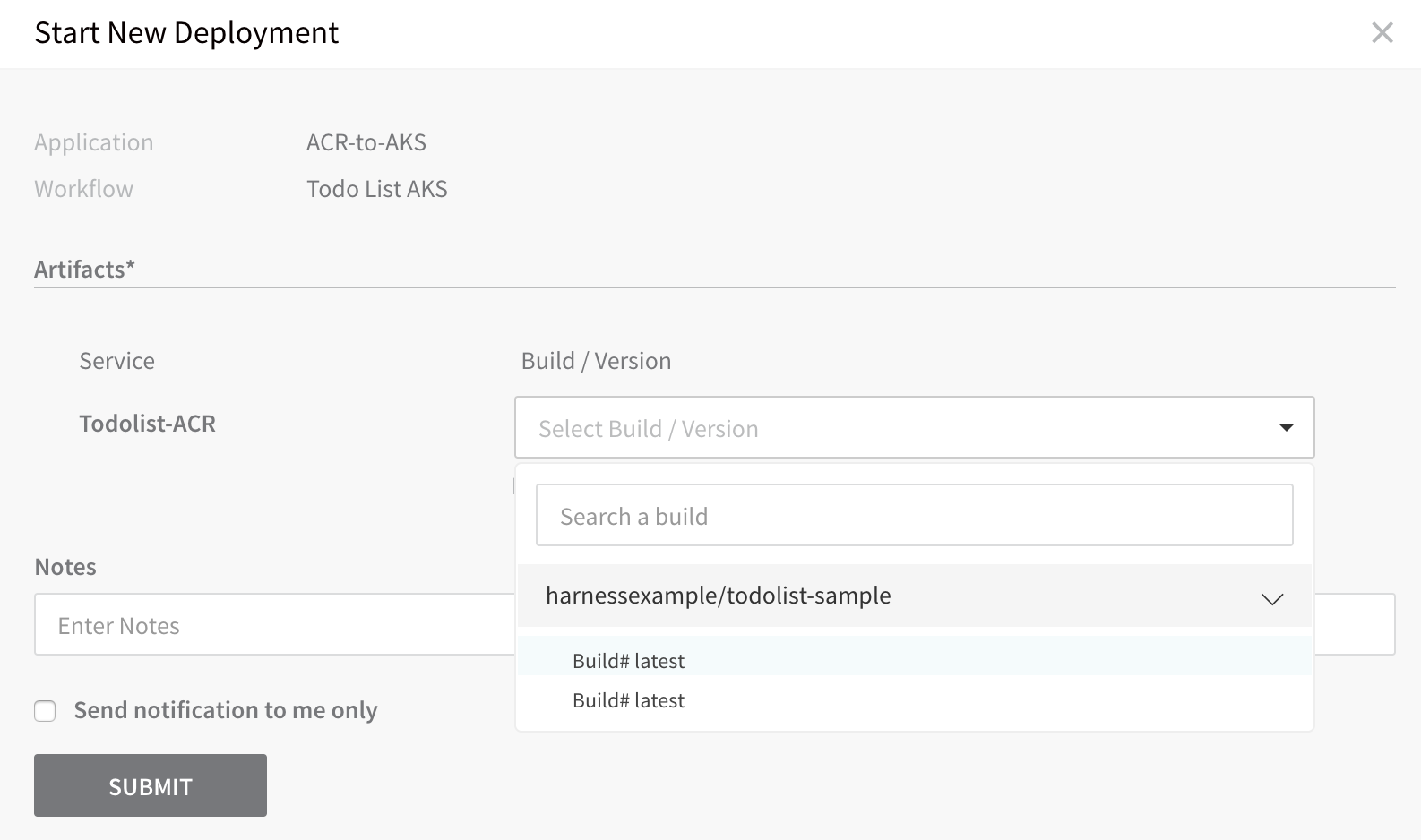Focus the Search a build field
Screen dimensions: 1421x840
915,516
